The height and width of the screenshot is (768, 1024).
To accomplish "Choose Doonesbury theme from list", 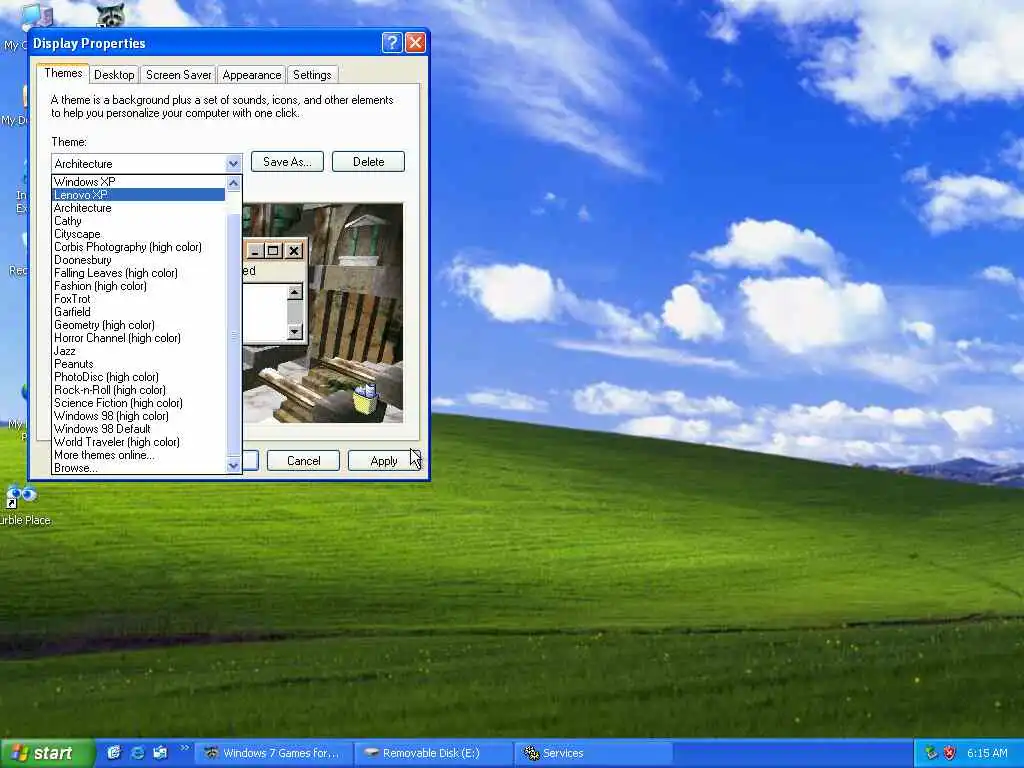I will (138, 260).
